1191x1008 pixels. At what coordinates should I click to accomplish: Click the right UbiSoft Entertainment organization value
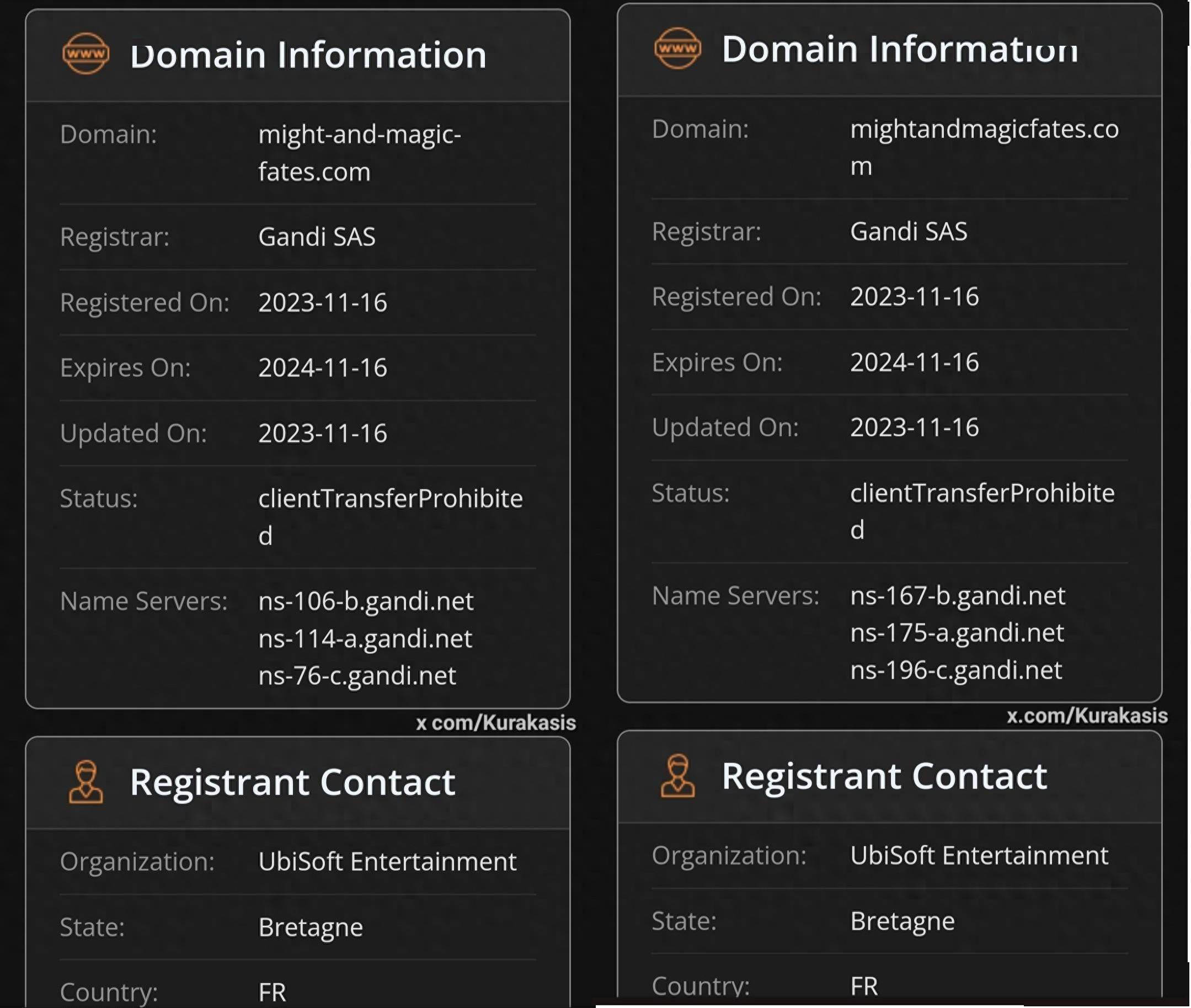pos(979,855)
